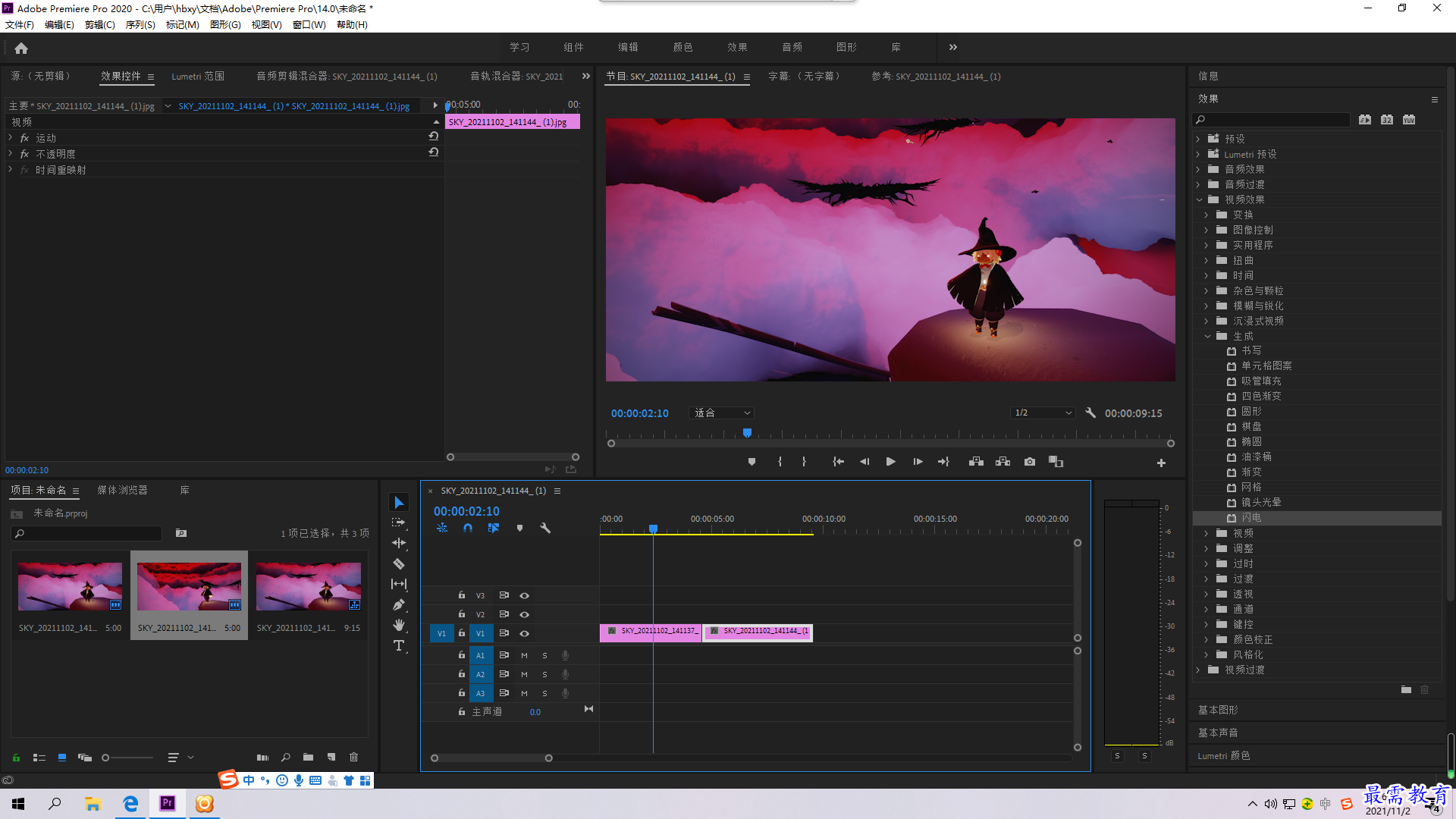This screenshot has width=1456, height=819.
Task: Collapse the 生成 effects folder
Action: point(1208,337)
